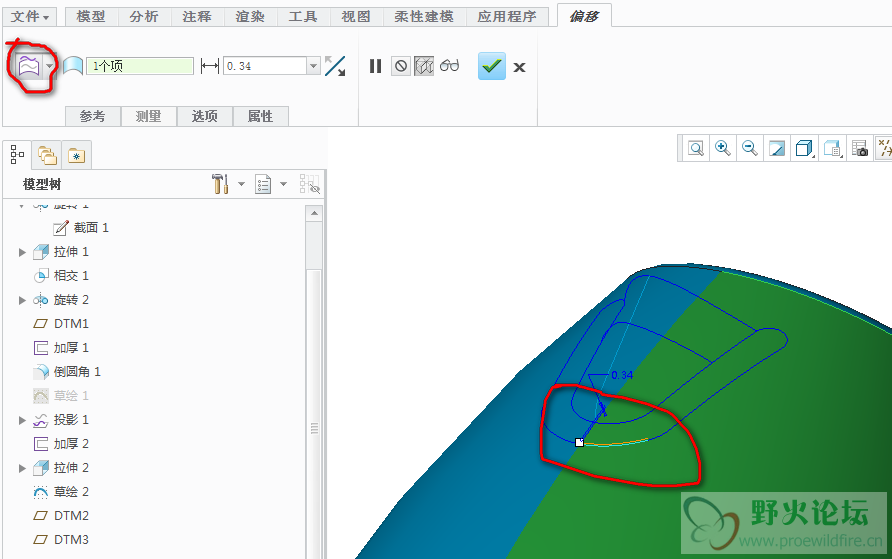The width and height of the screenshot is (892, 559).
Task: Toggle the verify glasses preview icon
Action: coord(449,65)
